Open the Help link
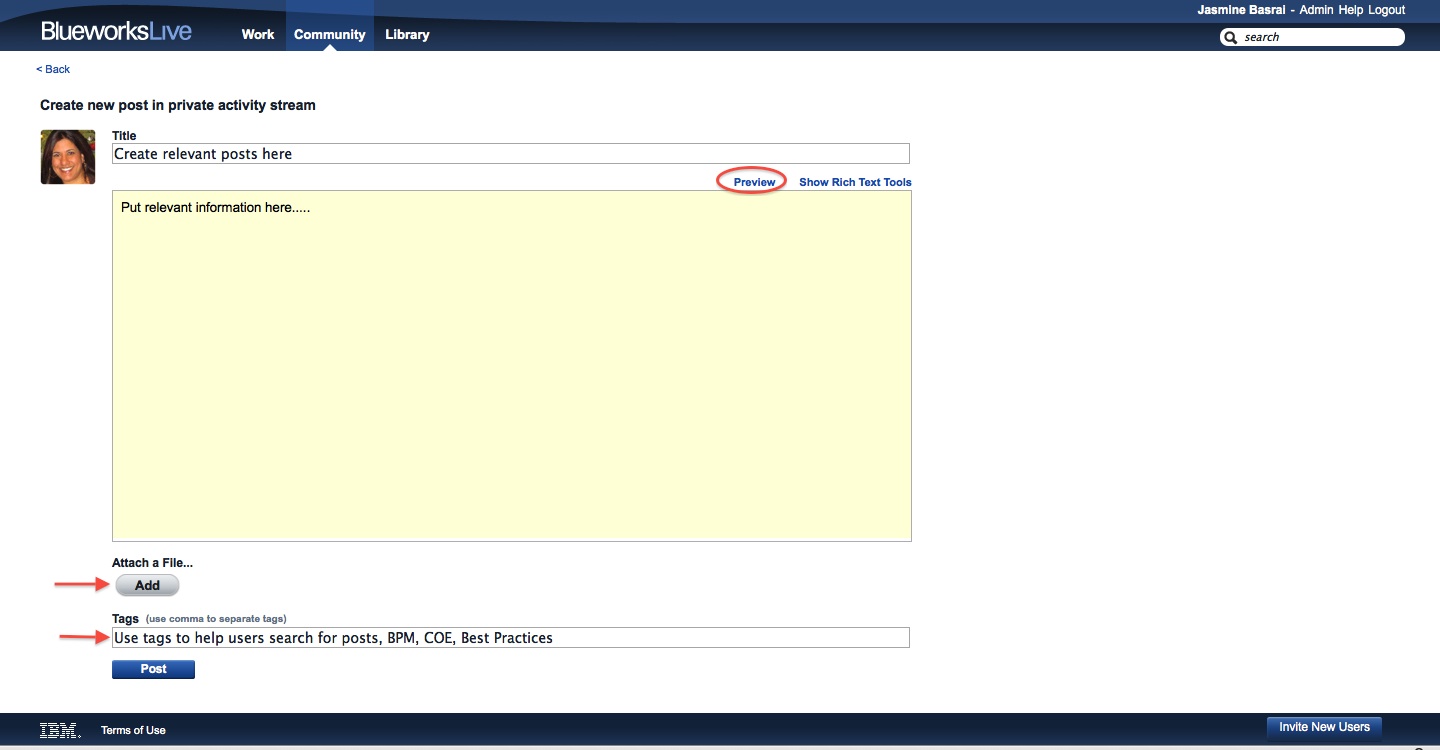Viewport: 1440px width, 750px height. 1351,10
